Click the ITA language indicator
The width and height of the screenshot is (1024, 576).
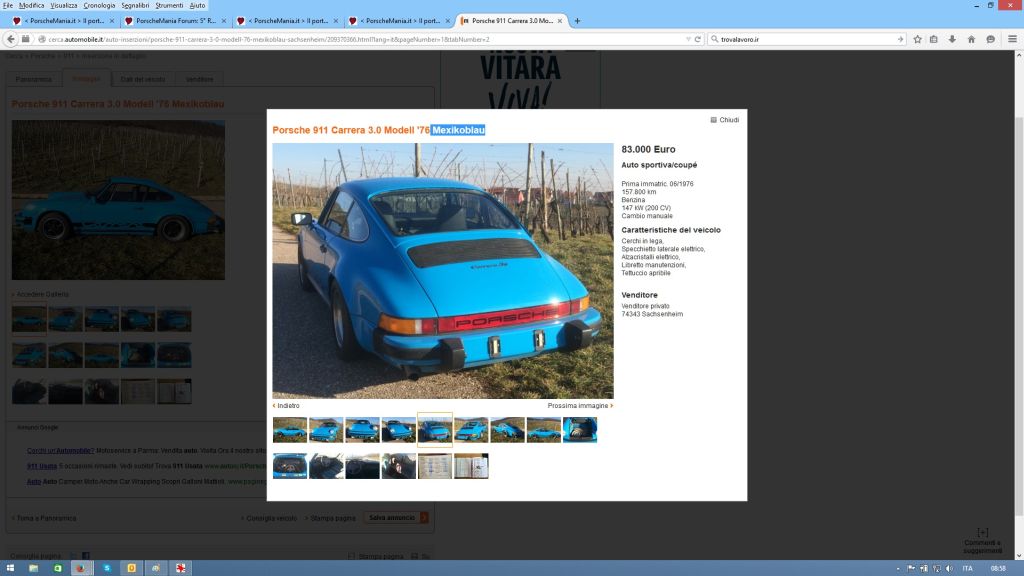pos(967,568)
